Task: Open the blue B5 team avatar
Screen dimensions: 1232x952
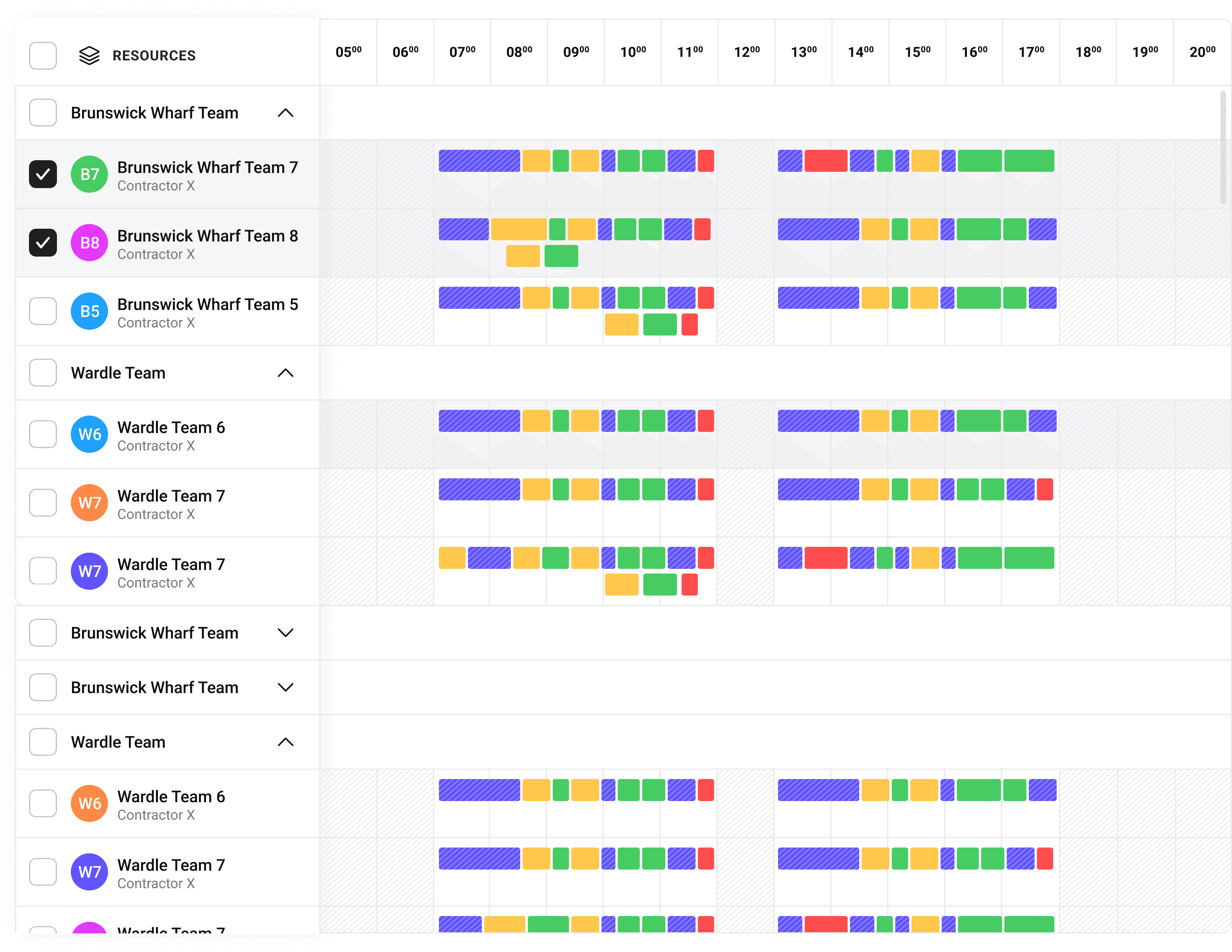Action: click(89, 311)
